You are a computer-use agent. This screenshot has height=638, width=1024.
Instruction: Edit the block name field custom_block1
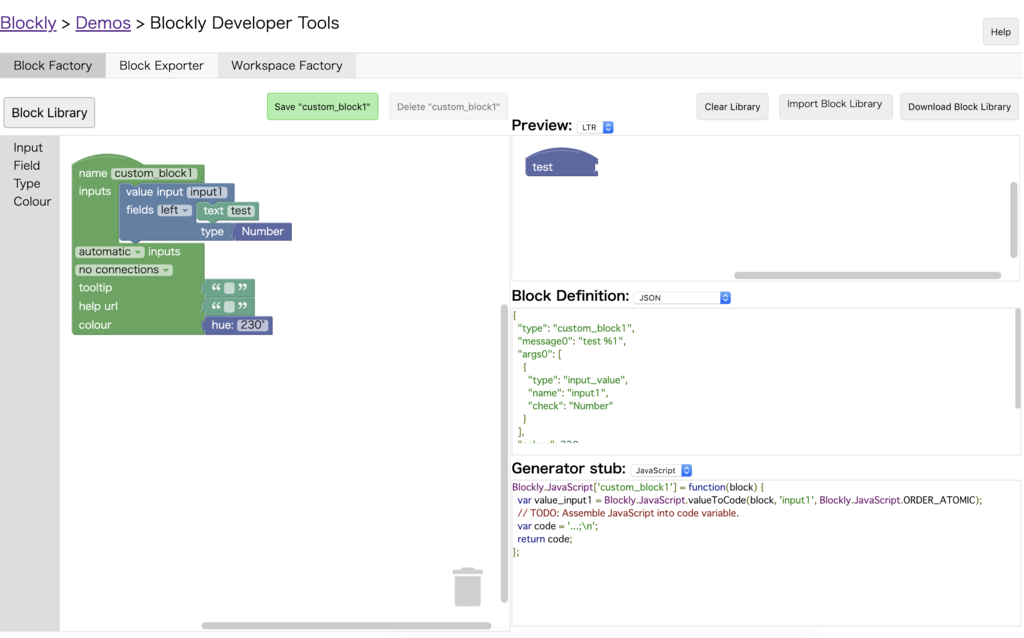[153, 174]
